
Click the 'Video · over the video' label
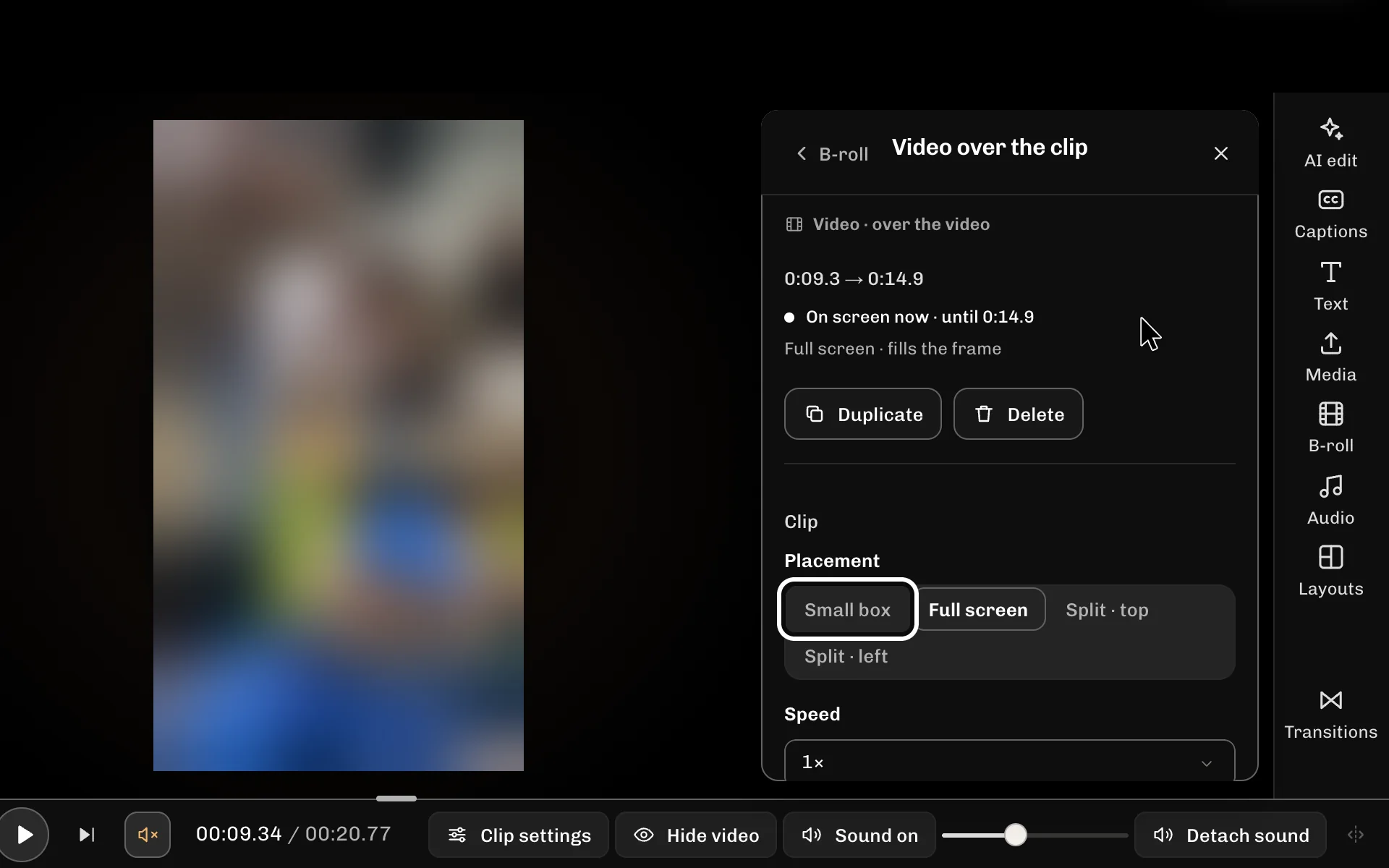[x=901, y=224]
